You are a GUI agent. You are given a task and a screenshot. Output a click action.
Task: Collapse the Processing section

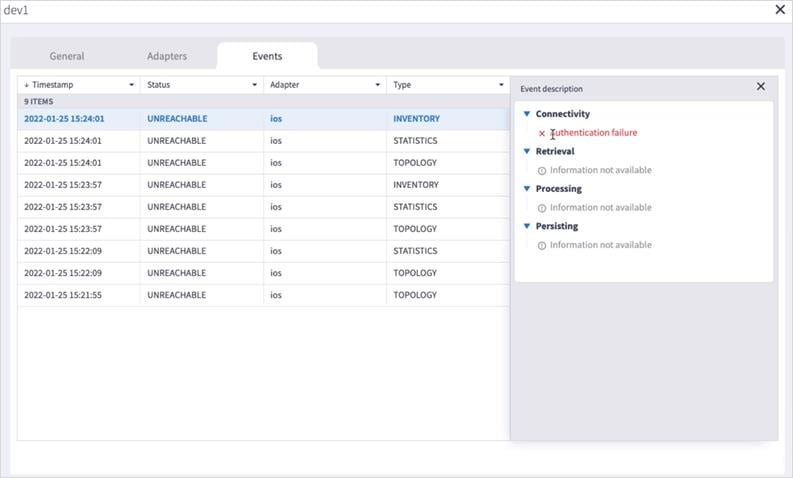coord(526,189)
